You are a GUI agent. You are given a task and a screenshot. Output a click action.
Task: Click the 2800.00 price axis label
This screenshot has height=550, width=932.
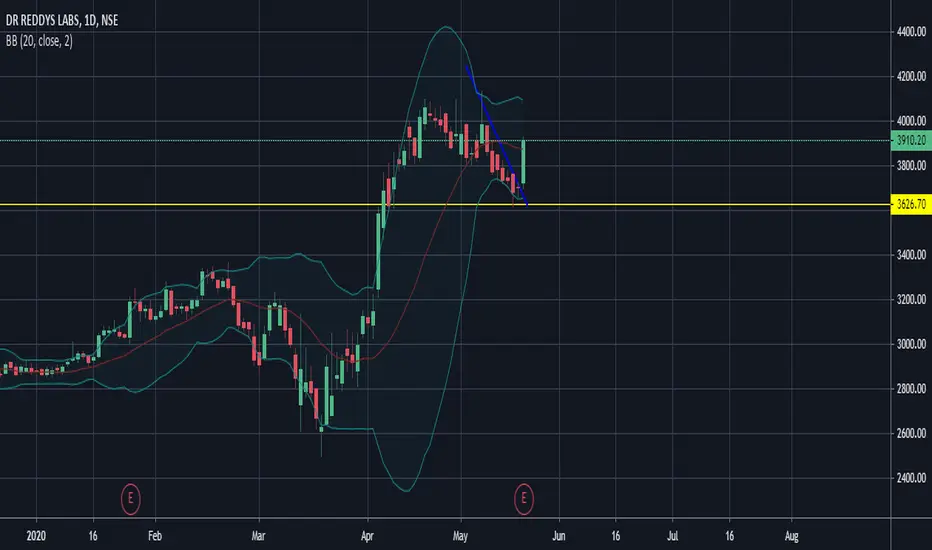point(911,389)
